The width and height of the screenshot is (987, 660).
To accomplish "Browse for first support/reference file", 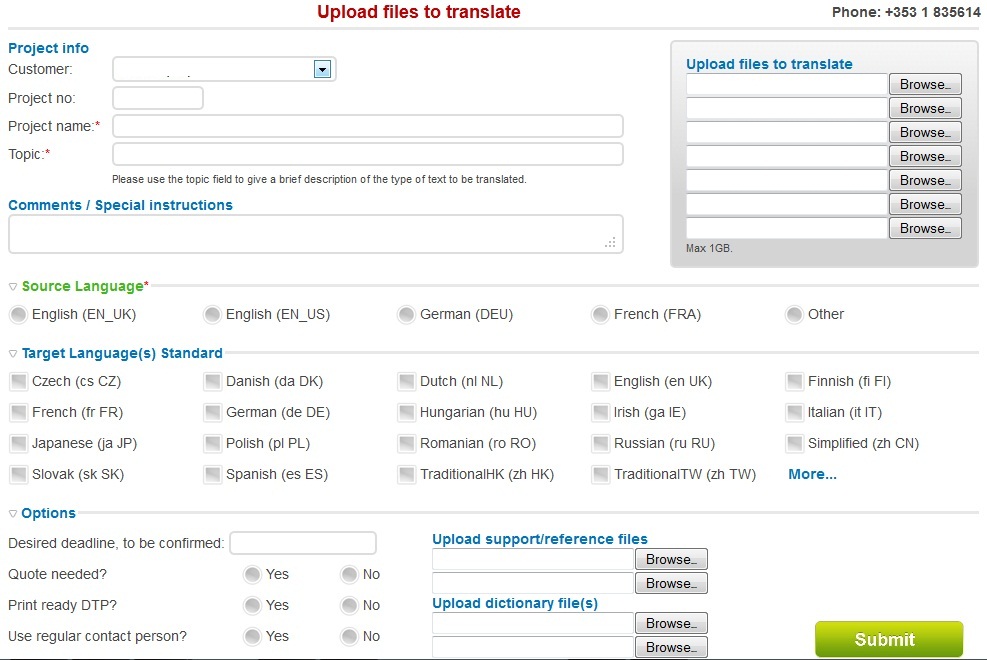I will click(671, 559).
